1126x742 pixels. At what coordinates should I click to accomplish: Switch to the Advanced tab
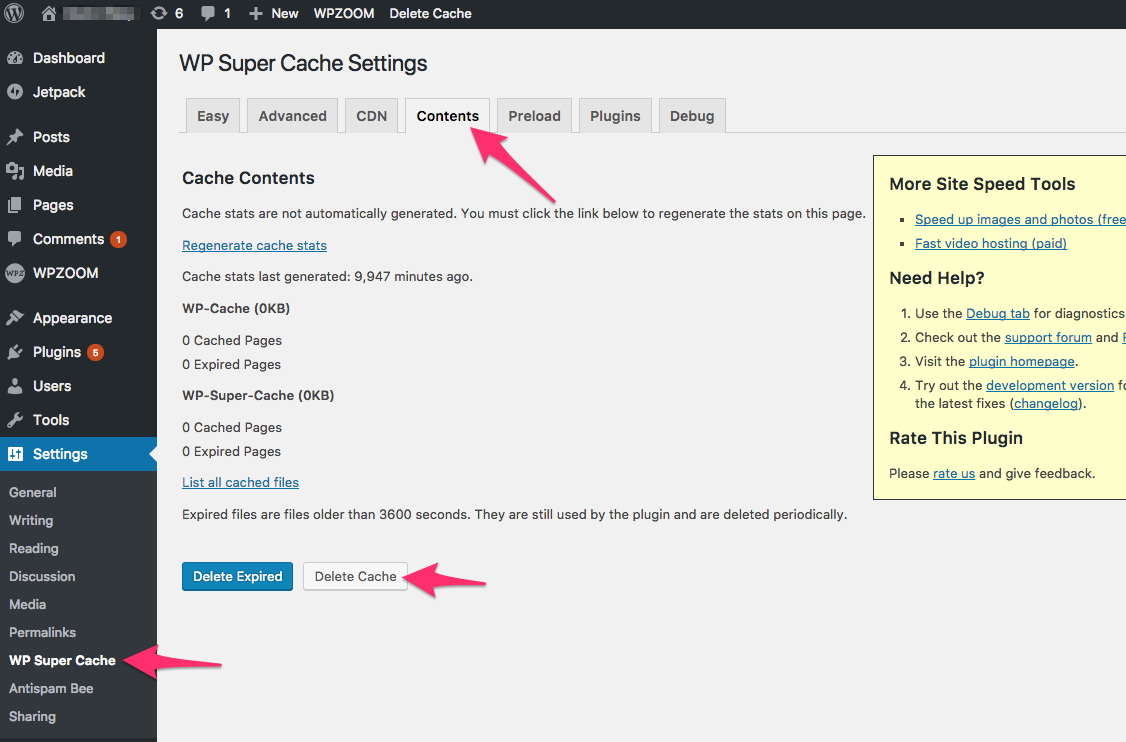point(293,116)
